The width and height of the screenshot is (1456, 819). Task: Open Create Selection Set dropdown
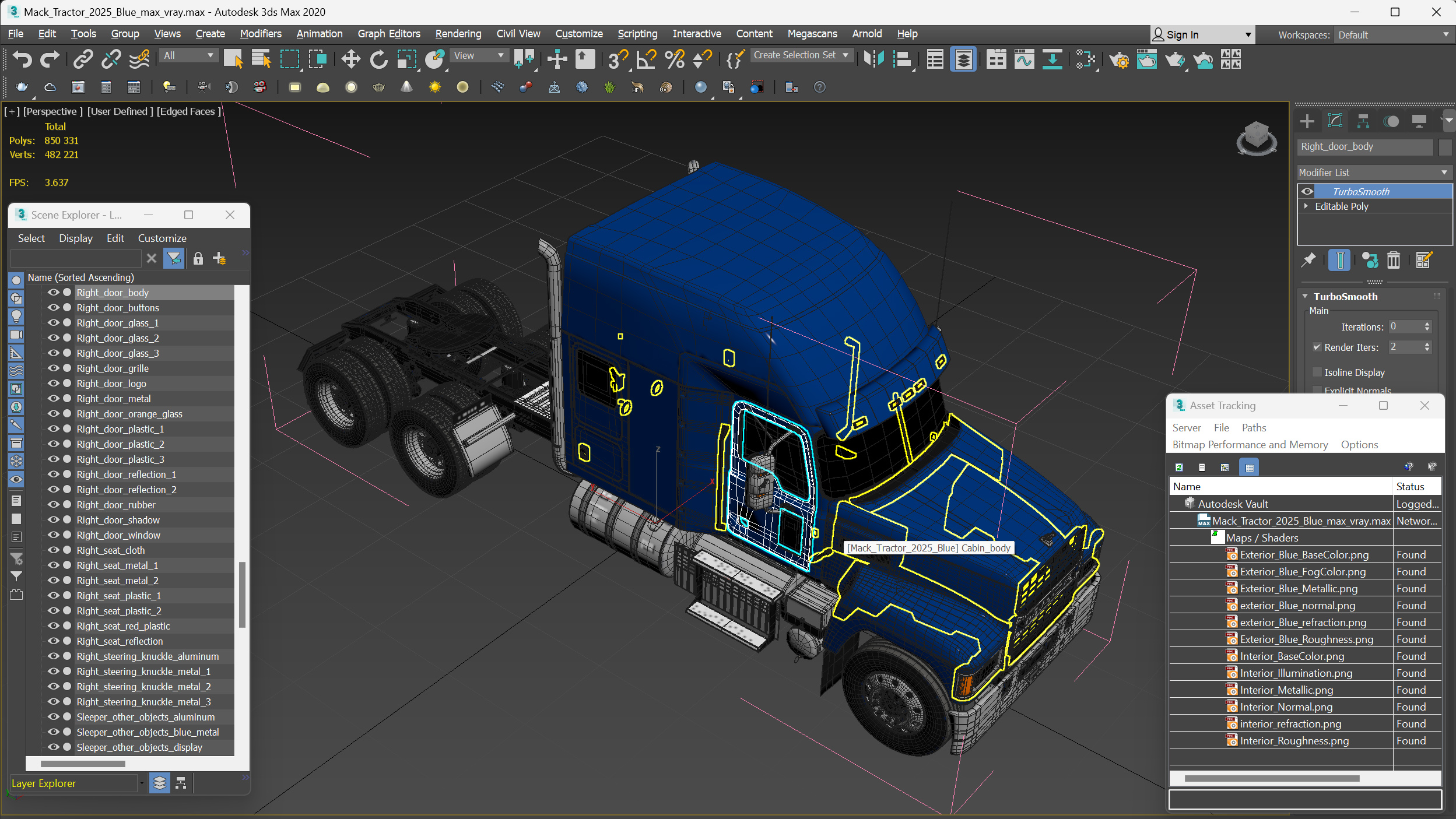click(802, 55)
